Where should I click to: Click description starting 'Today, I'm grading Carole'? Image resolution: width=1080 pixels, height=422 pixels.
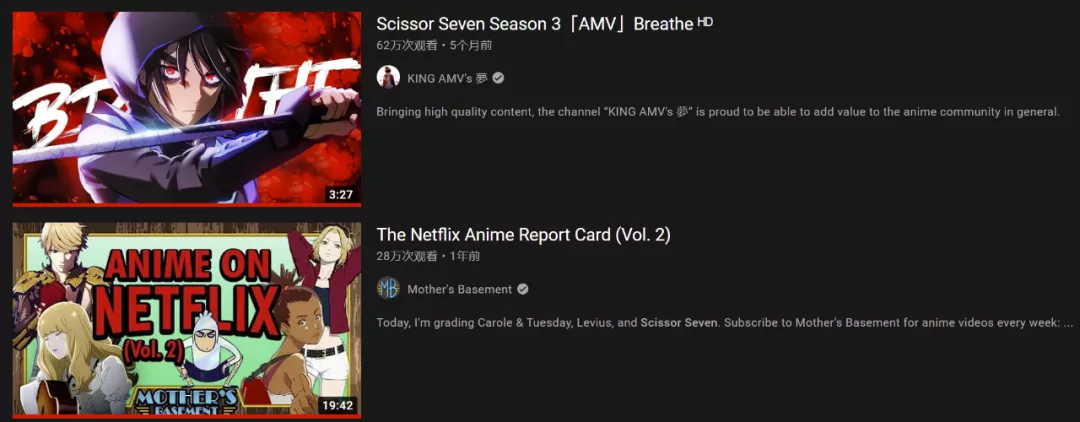tap(725, 323)
